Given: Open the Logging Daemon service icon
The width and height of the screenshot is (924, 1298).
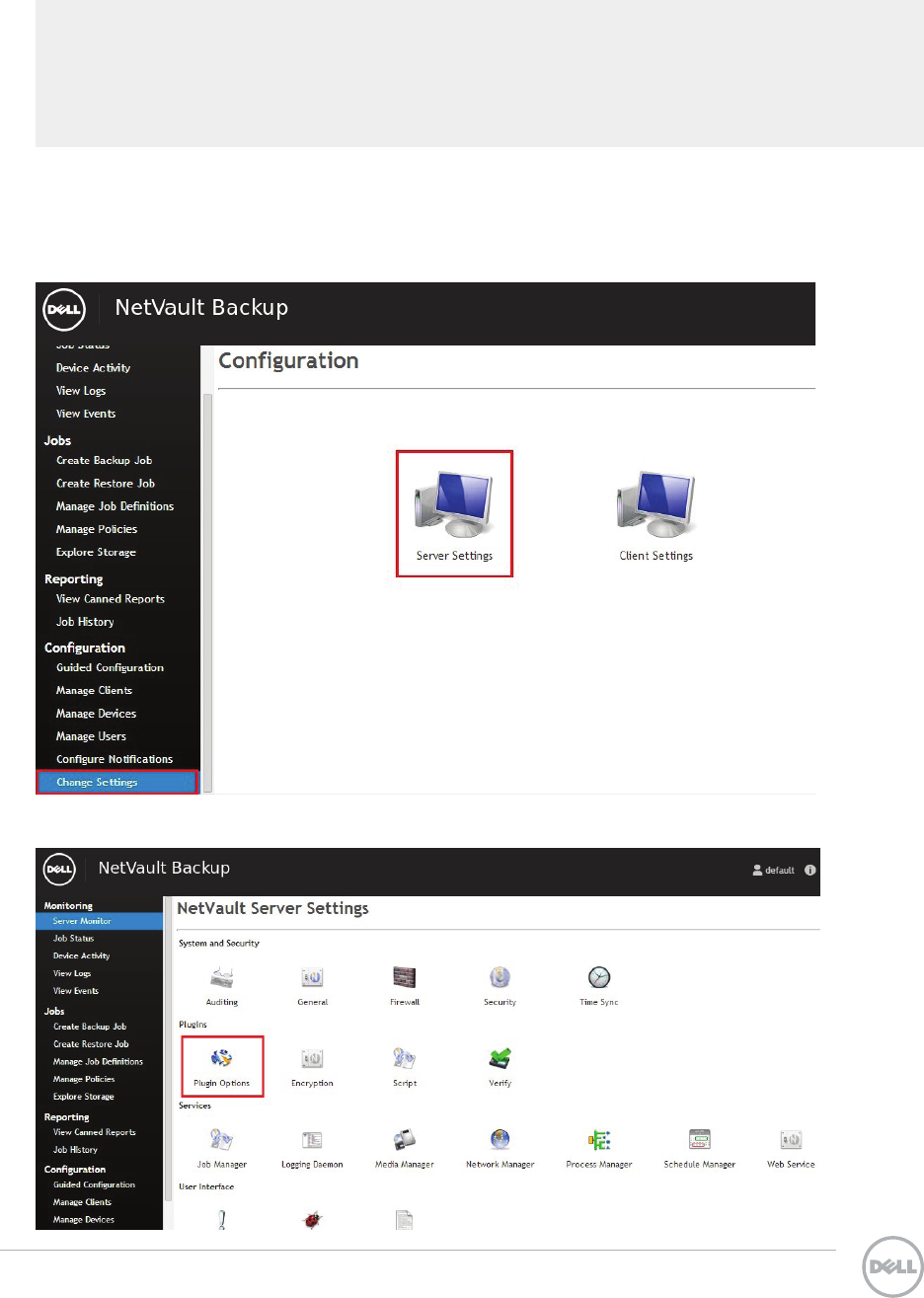Looking at the screenshot, I should tap(313, 1149).
